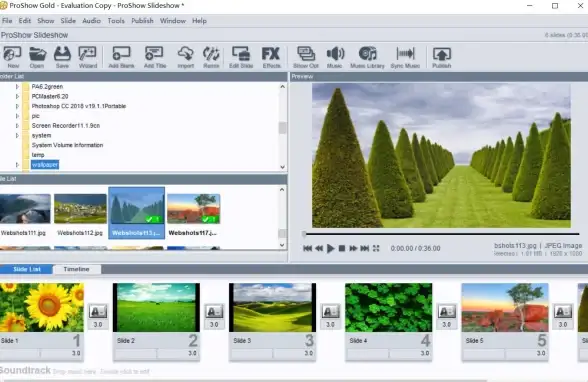Click the file list scroll up arrow
The height and width of the screenshot is (382, 588).
click(282, 190)
